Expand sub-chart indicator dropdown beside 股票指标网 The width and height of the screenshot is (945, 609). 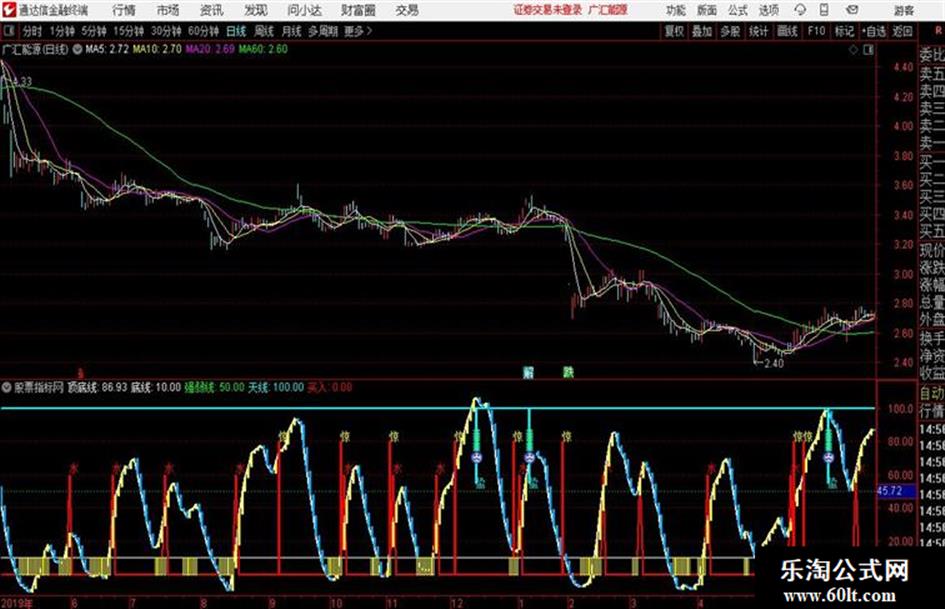7,388
